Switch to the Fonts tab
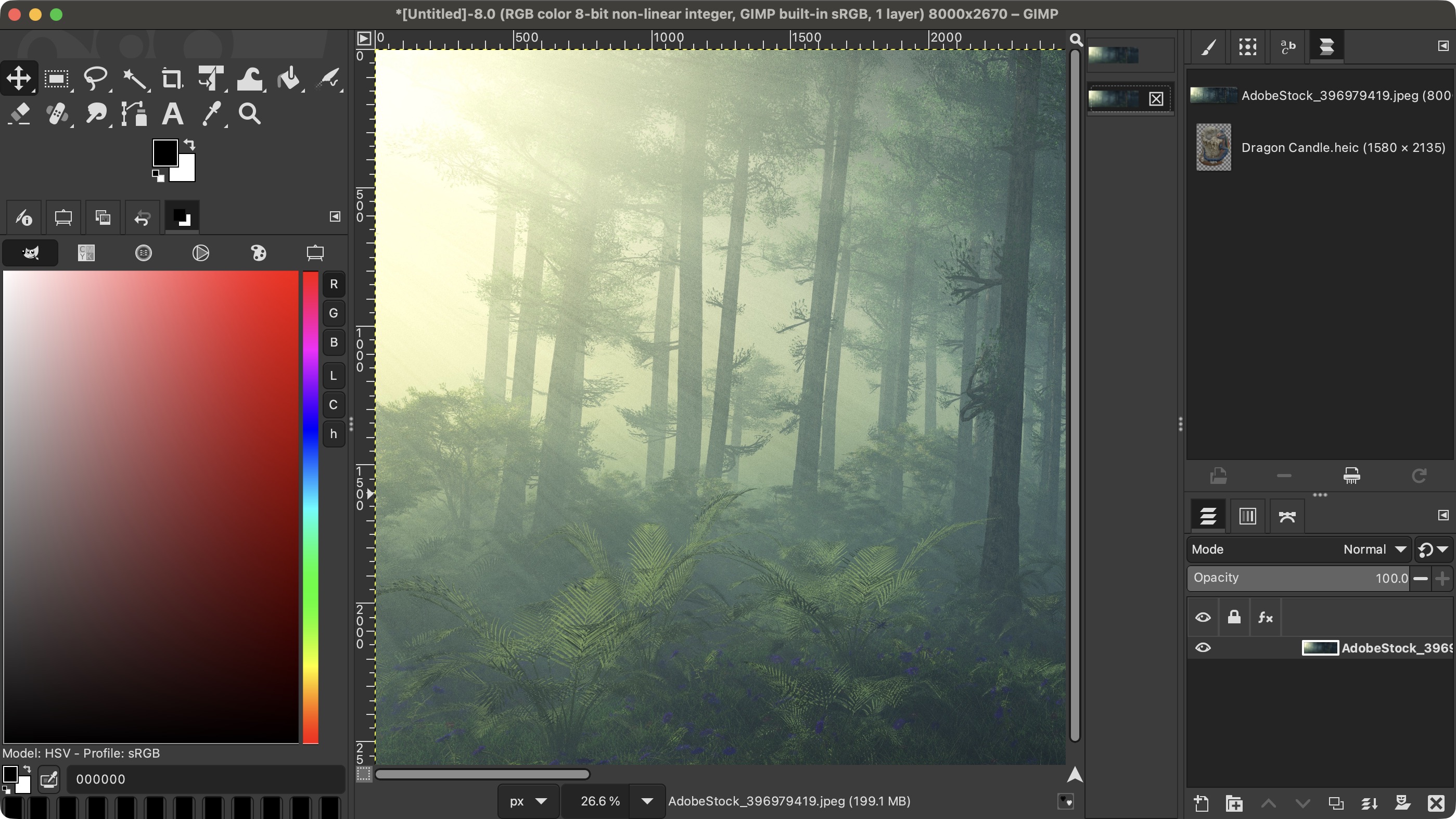 (1287, 46)
